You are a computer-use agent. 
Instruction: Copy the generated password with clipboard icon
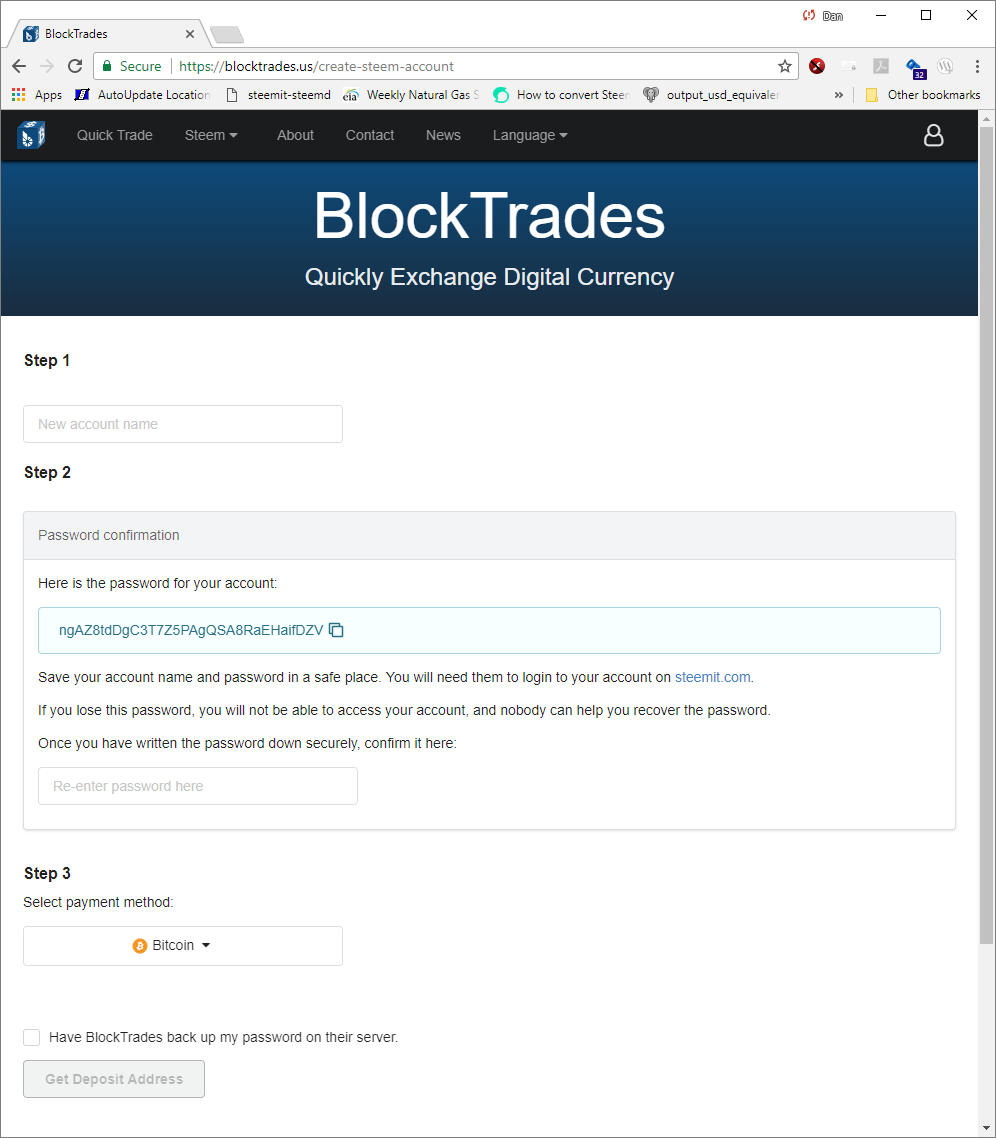[x=336, y=630]
